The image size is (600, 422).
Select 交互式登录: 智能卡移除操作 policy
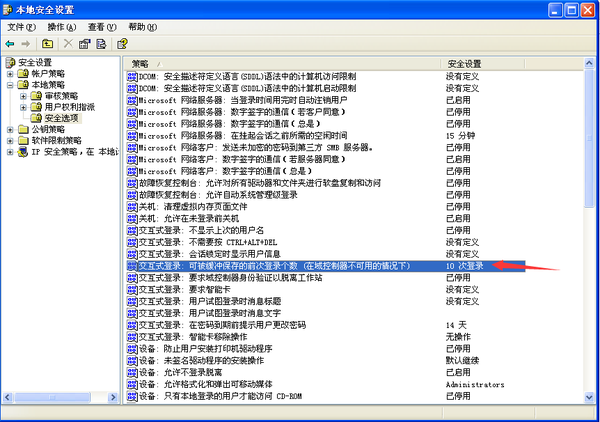pyautogui.click(x=193, y=337)
